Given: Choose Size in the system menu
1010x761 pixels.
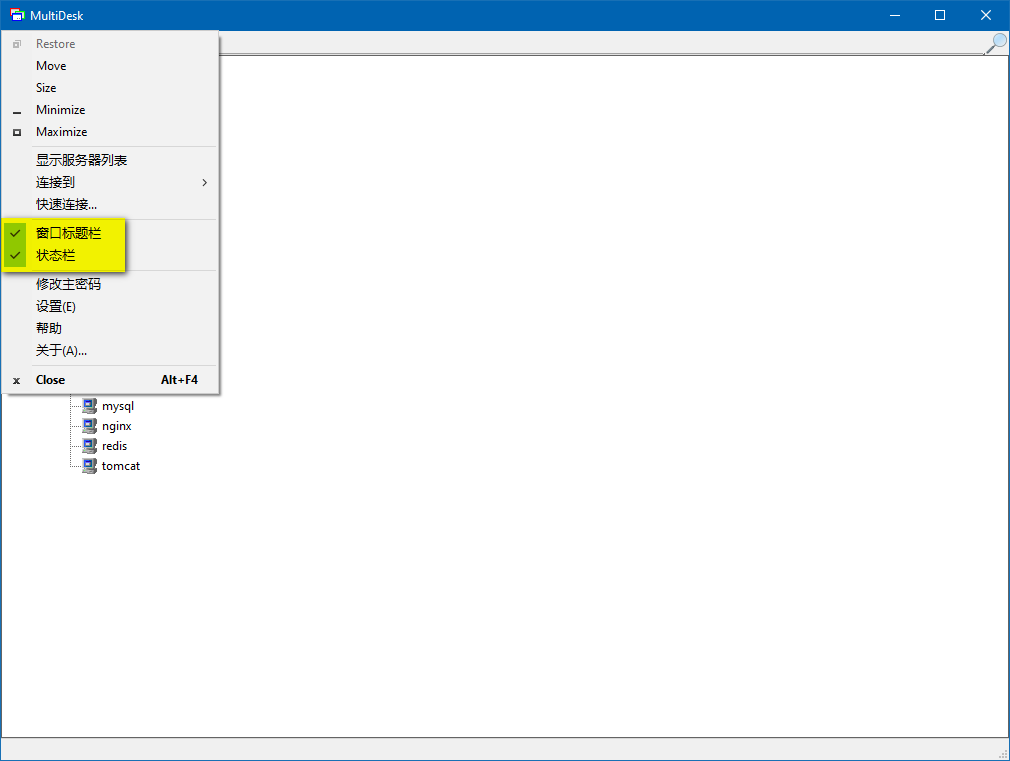Looking at the screenshot, I should point(46,88).
